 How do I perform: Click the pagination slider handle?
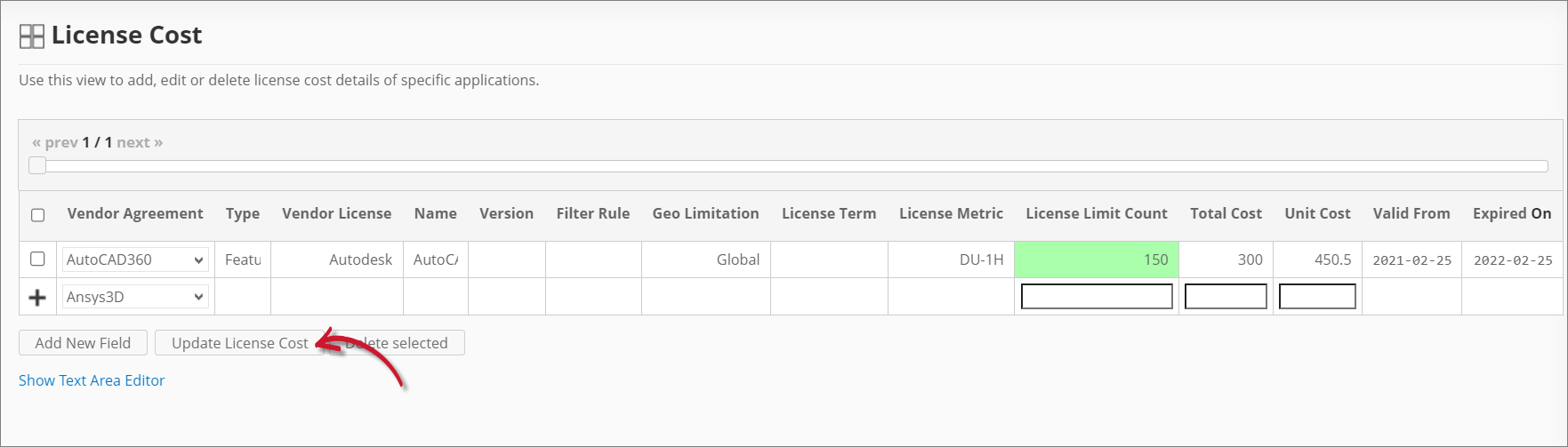coord(37,165)
